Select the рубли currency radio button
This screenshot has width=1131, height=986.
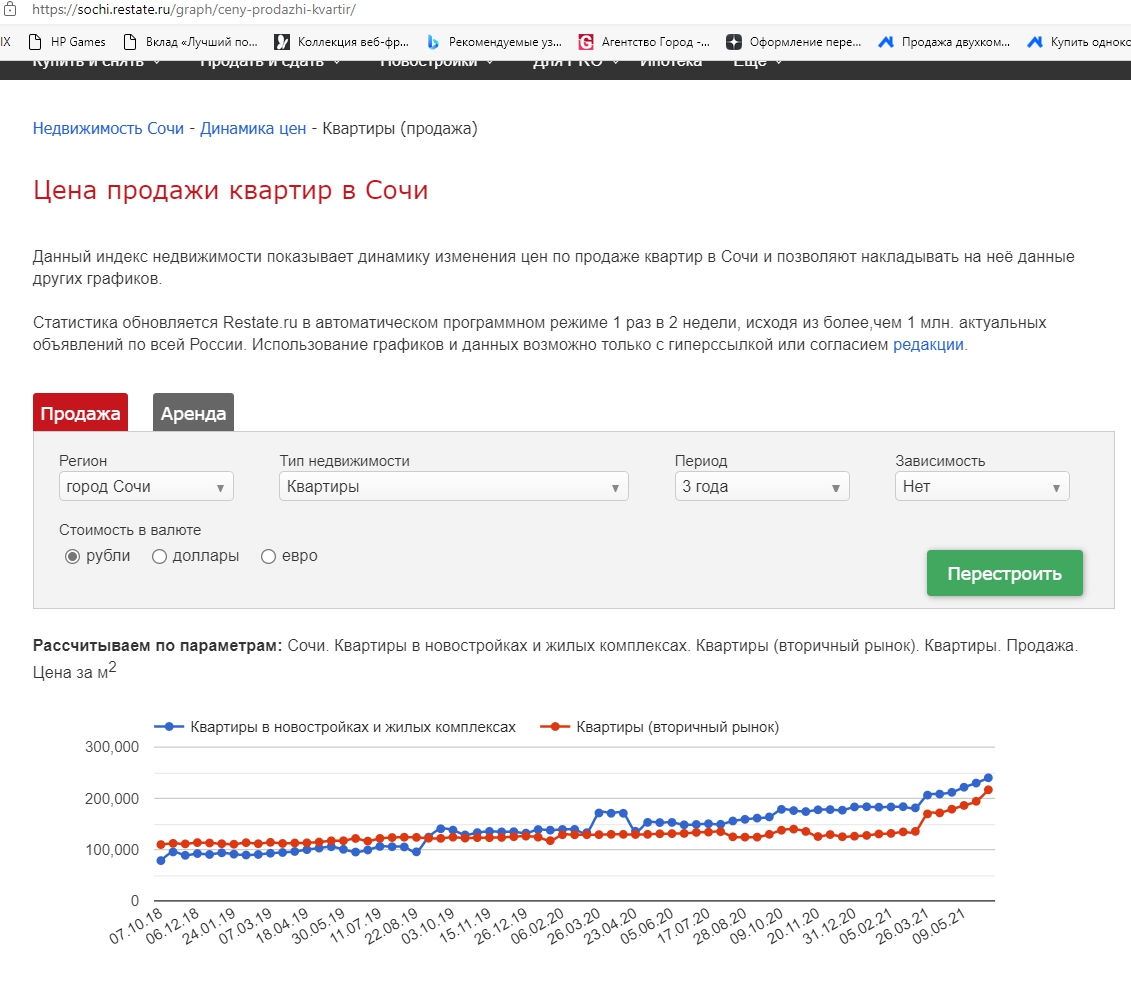point(72,557)
